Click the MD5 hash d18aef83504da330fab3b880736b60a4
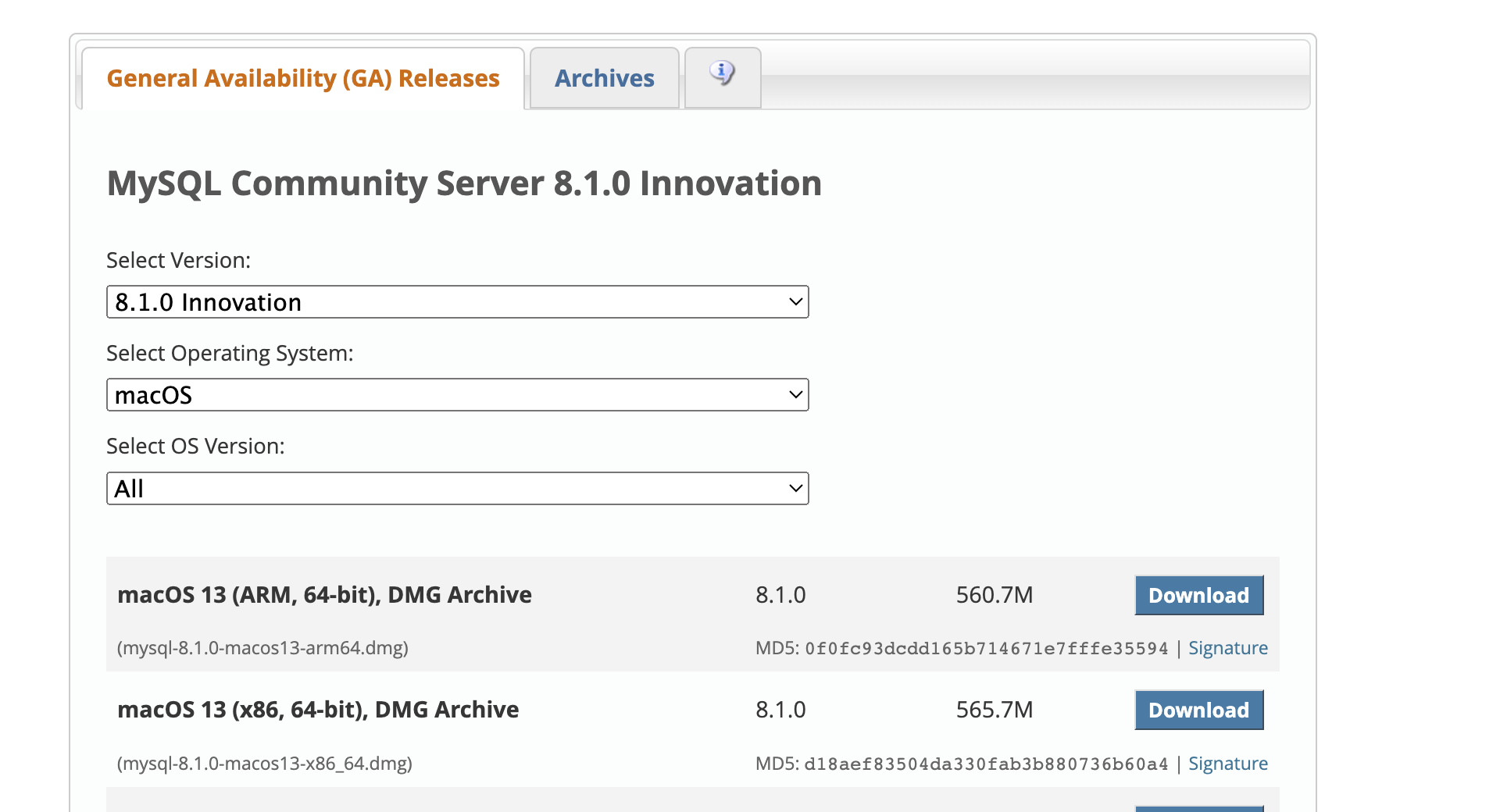This screenshot has height=812, width=1500. 987,764
